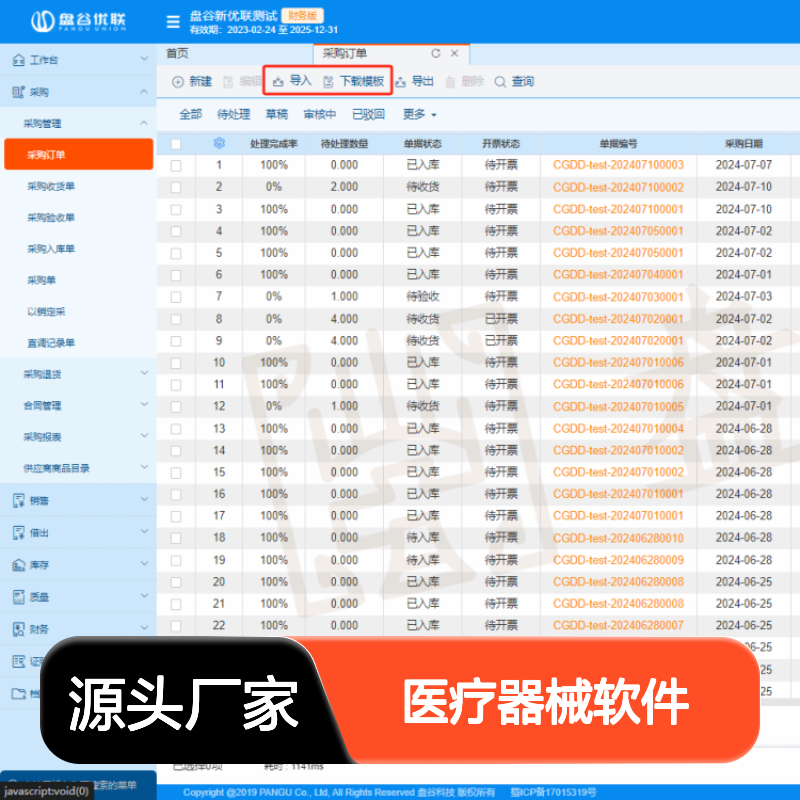Check the row 12 checkbox
The height and width of the screenshot is (800, 800).
(176, 407)
